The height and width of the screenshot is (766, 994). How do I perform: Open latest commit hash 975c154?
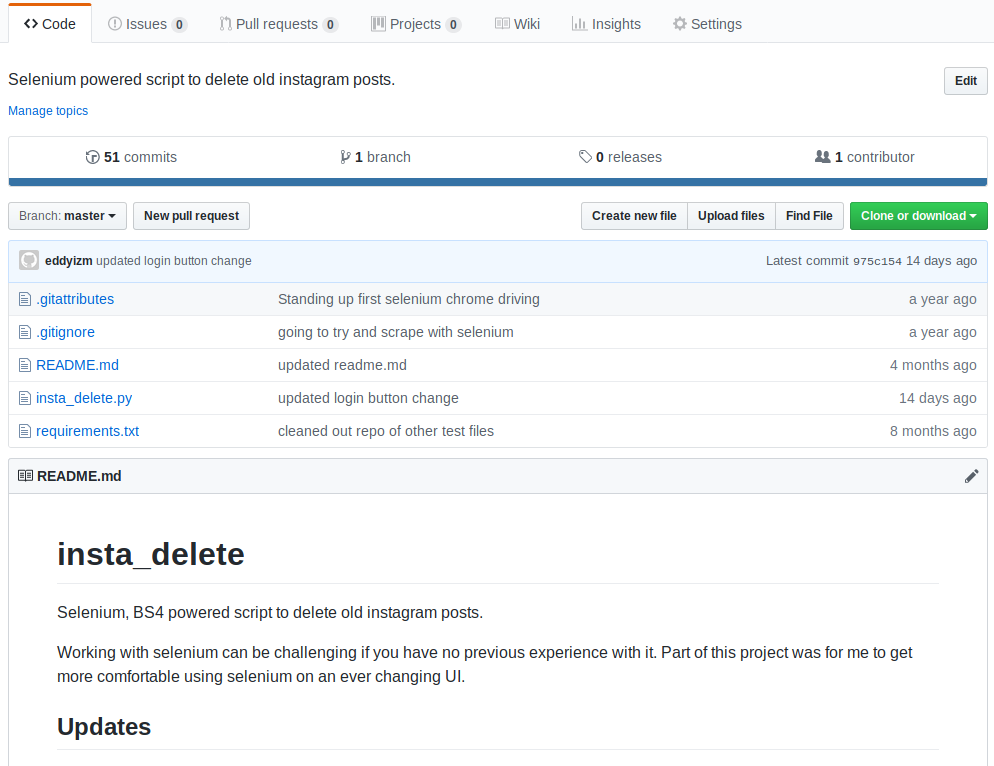[x=877, y=261]
